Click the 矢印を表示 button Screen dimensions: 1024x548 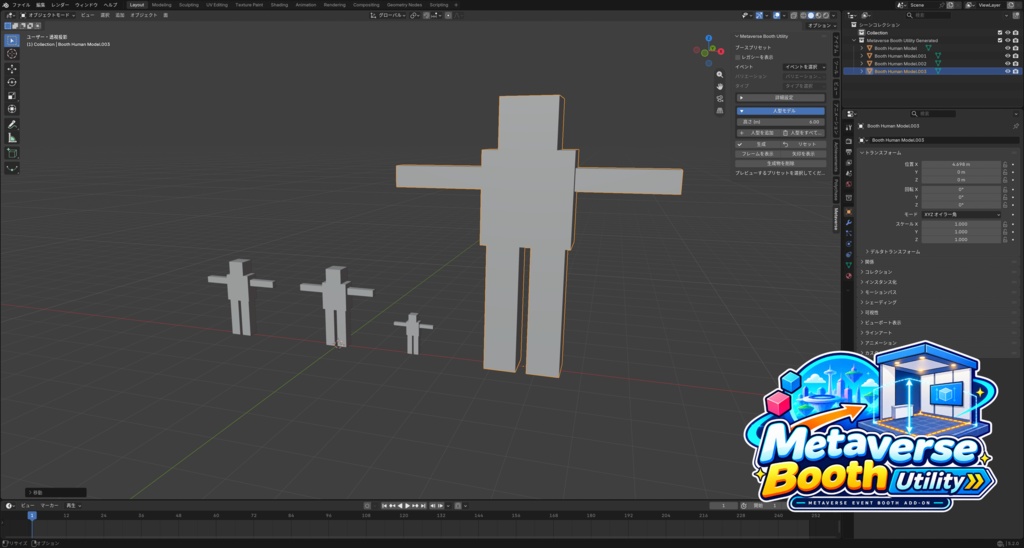coord(803,154)
